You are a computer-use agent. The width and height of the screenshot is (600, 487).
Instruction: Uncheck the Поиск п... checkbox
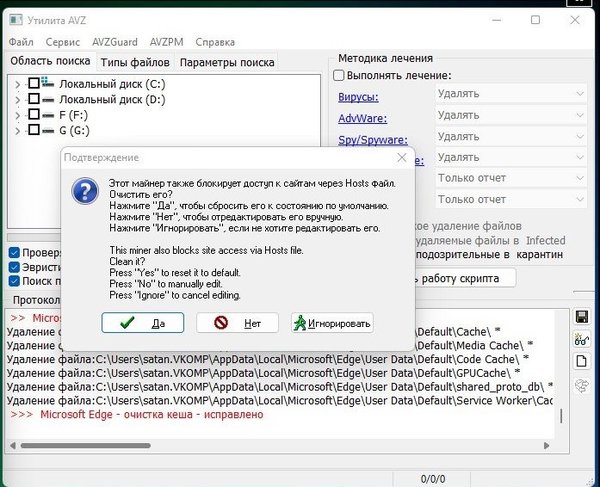click(x=14, y=281)
